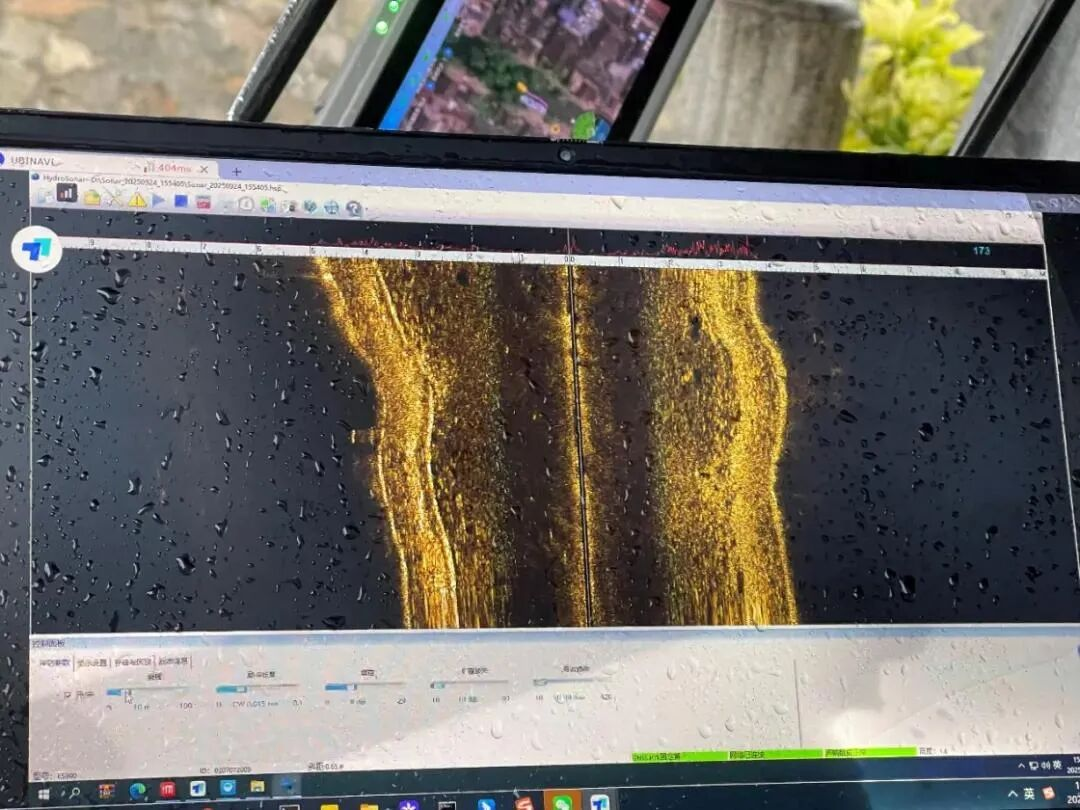
Task: Click the floating blue logo circle button
Action: click(x=37, y=249)
